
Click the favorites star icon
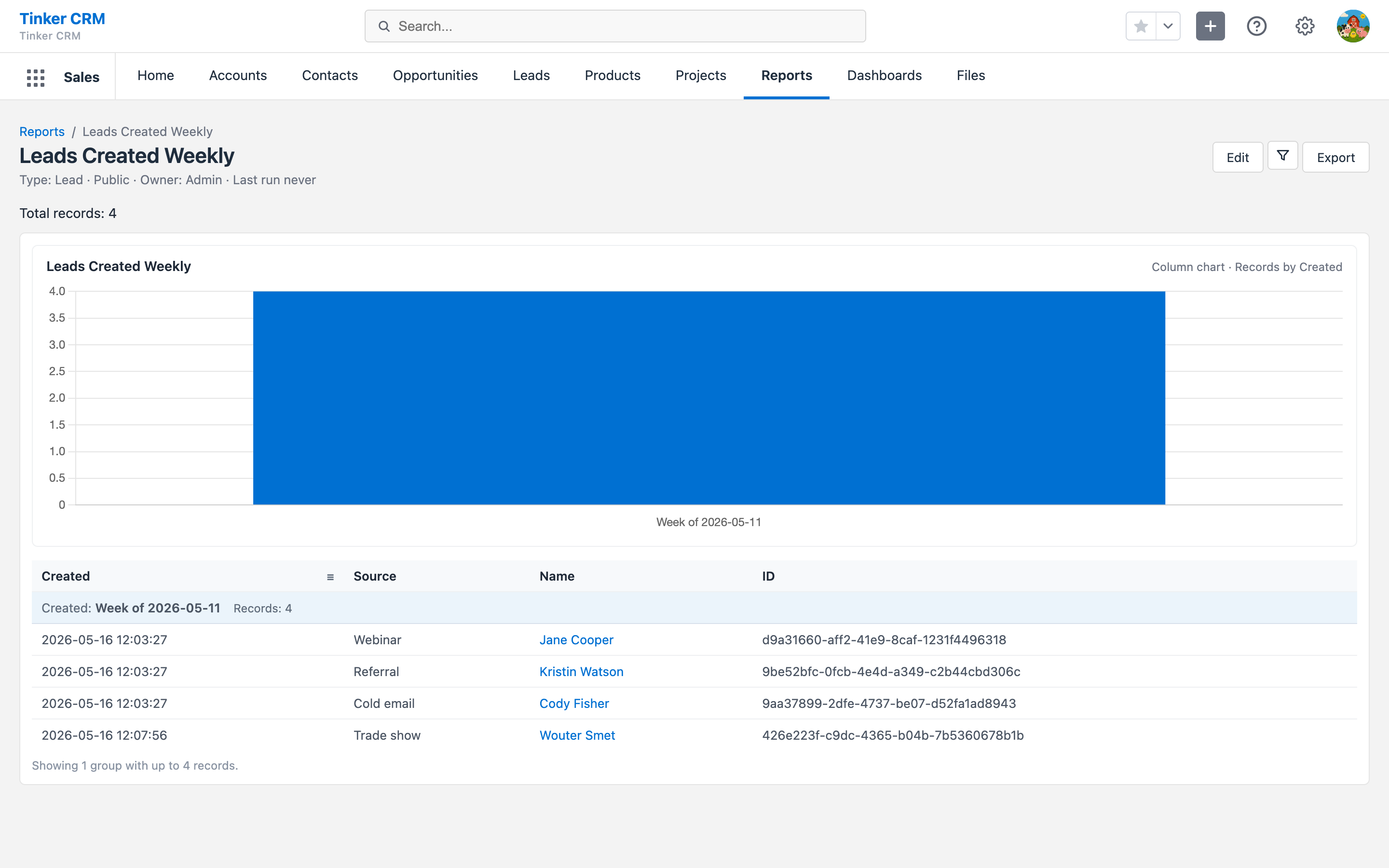point(1141,27)
